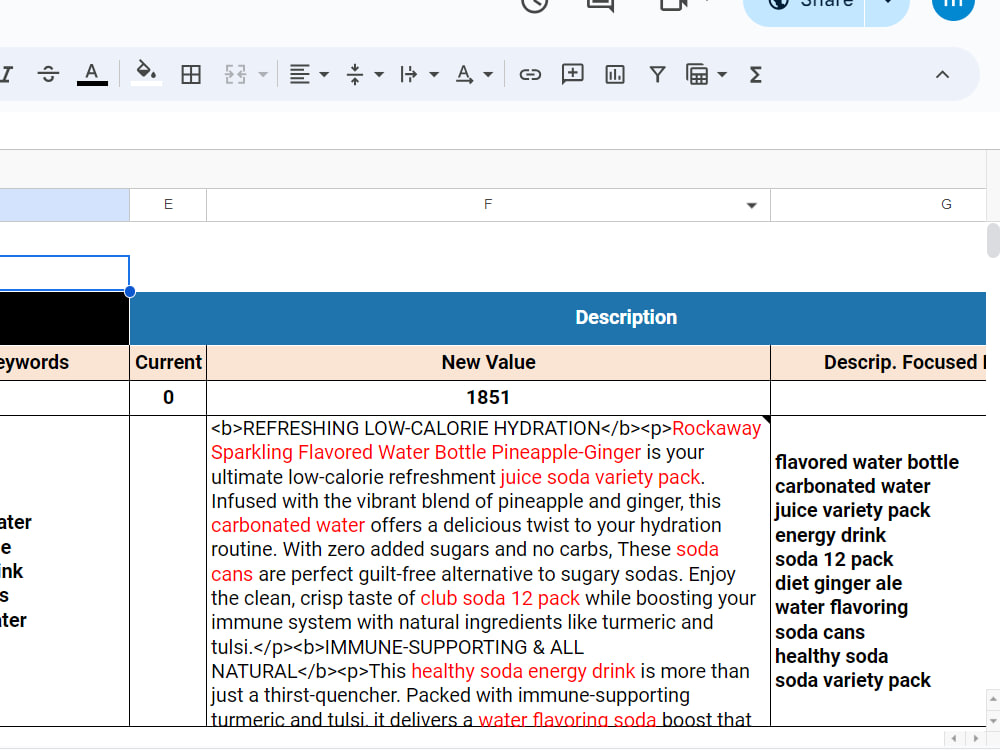Click the scroll left arrow
The height and width of the screenshot is (750, 1000).
coord(954,739)
